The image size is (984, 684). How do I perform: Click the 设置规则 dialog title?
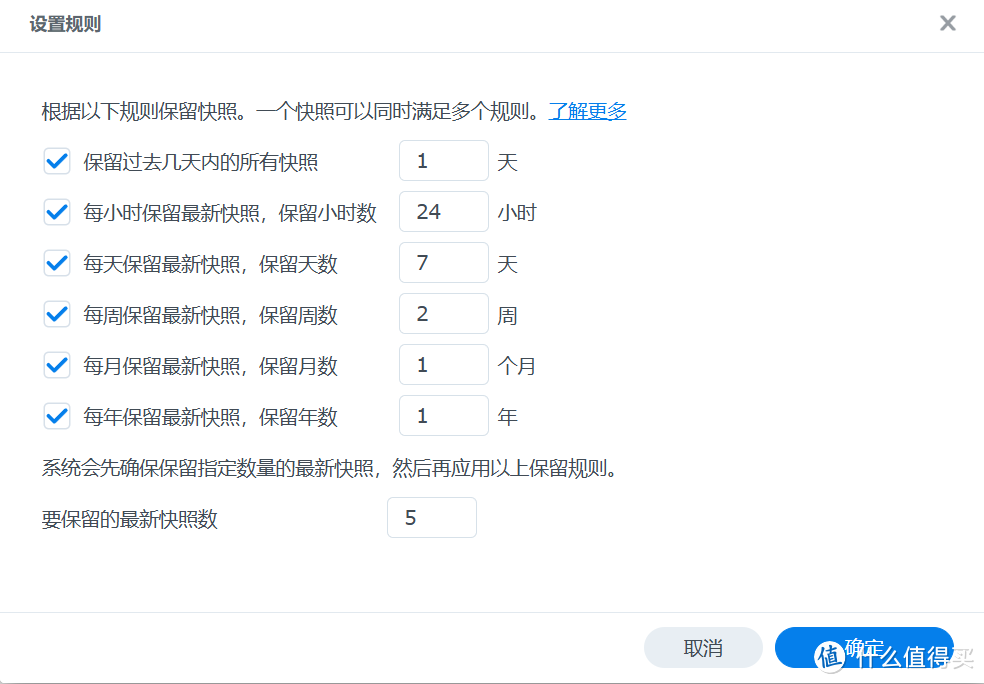[x=66, y=23]
